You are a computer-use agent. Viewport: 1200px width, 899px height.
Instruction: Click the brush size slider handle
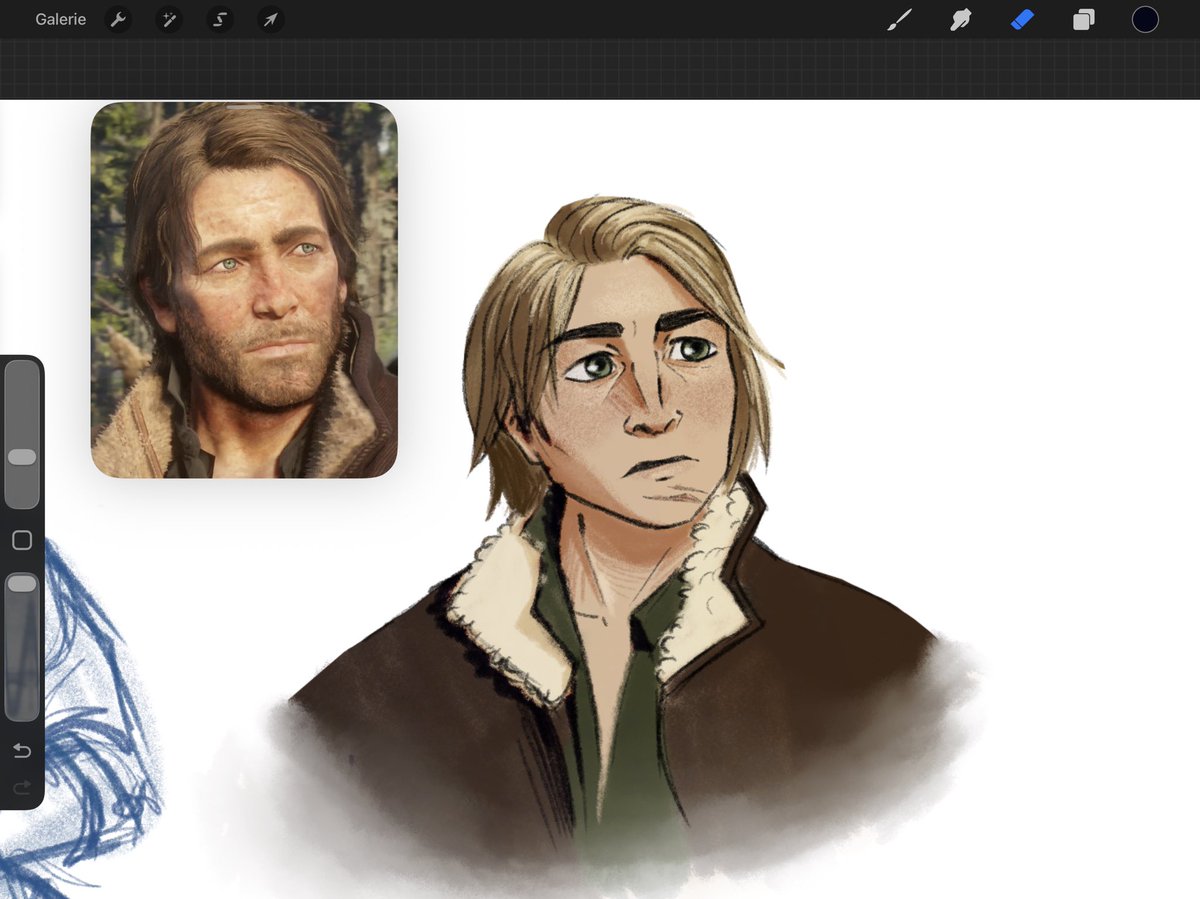pyautogui.click(x=22, y=456)
